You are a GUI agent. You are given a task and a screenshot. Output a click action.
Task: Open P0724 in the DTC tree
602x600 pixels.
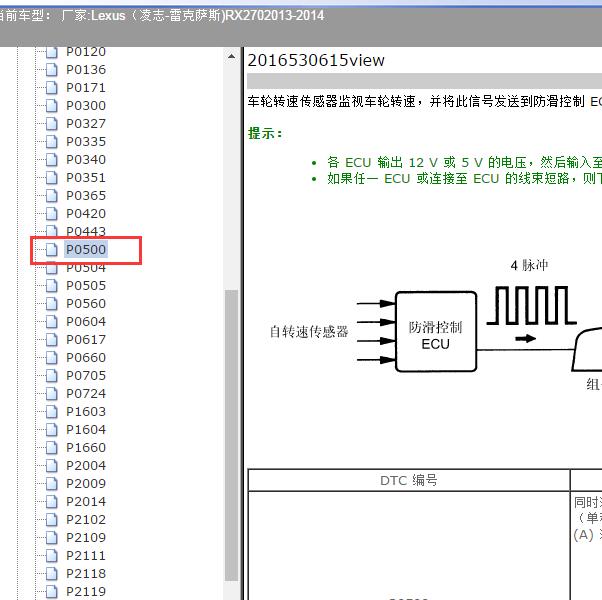[x=86, y=393]
